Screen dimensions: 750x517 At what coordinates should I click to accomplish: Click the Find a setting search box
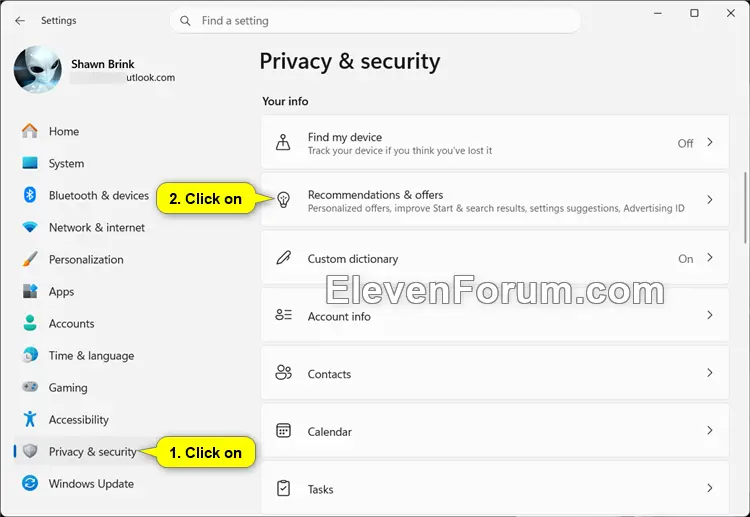coord(375,21)
